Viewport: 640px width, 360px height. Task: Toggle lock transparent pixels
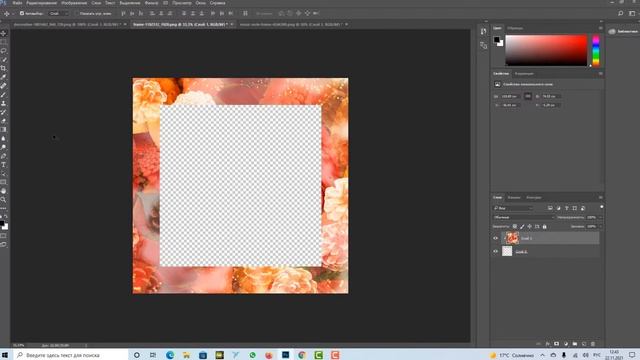point(515,227)
